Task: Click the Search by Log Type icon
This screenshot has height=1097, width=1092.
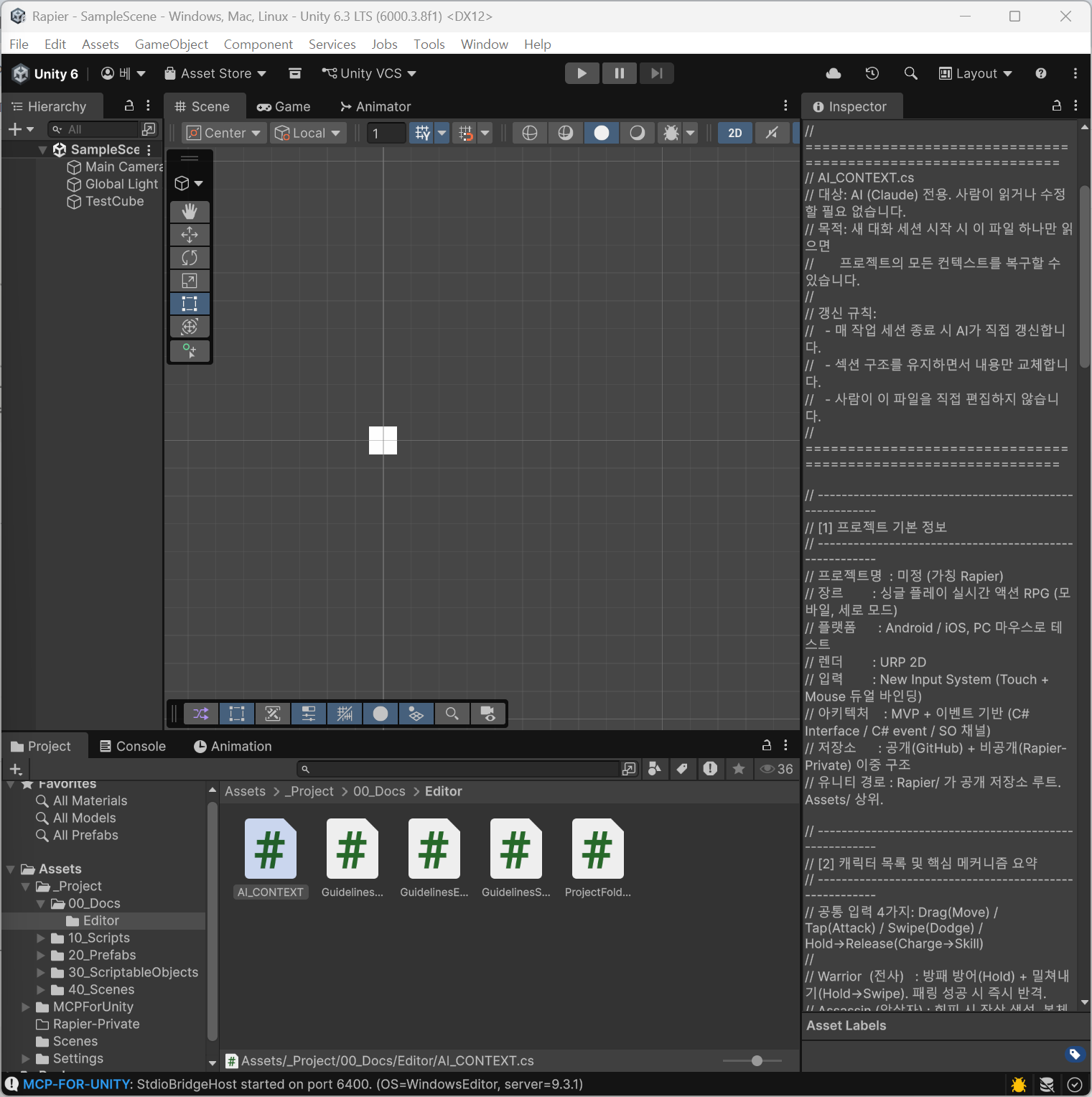Action: pos(710,769)
